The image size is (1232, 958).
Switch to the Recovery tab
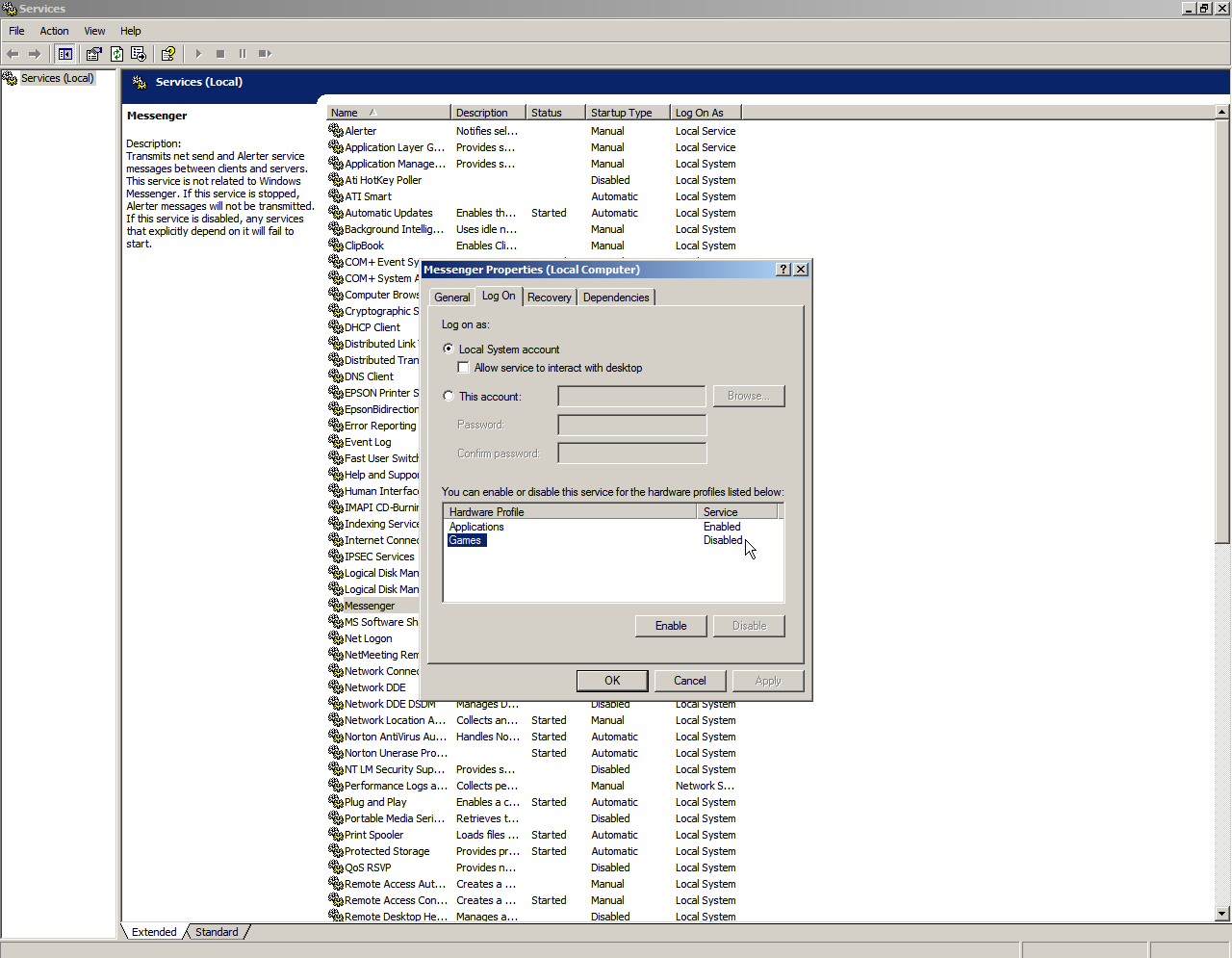point(549,298)
